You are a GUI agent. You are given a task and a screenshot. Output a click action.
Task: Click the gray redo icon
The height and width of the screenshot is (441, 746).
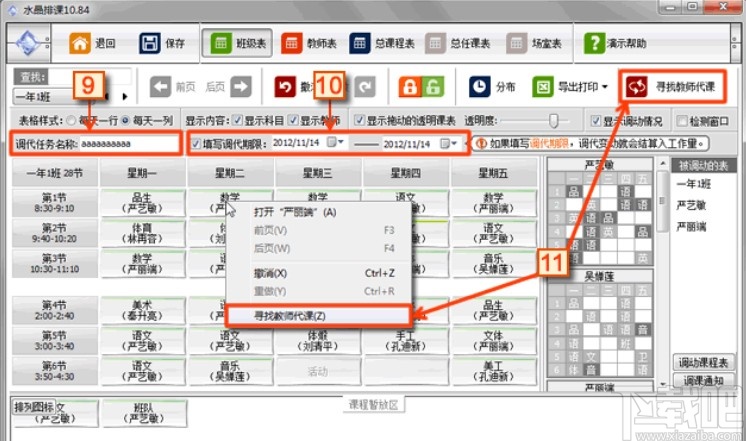[365, 87]
